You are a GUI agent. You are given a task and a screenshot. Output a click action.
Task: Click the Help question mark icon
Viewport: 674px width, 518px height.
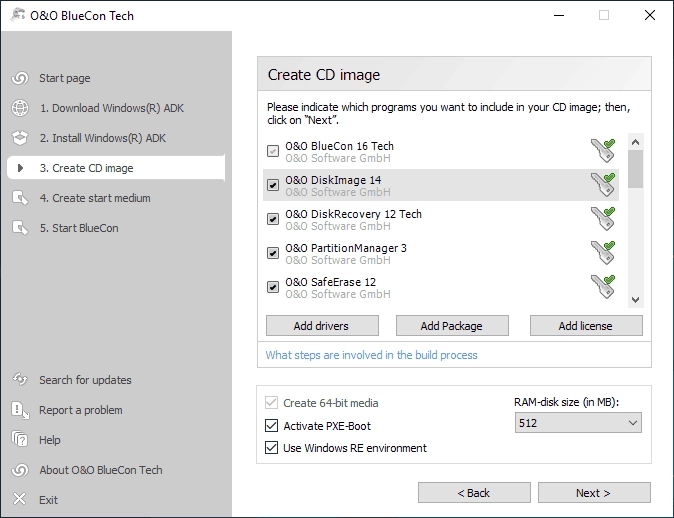(20, 440)
